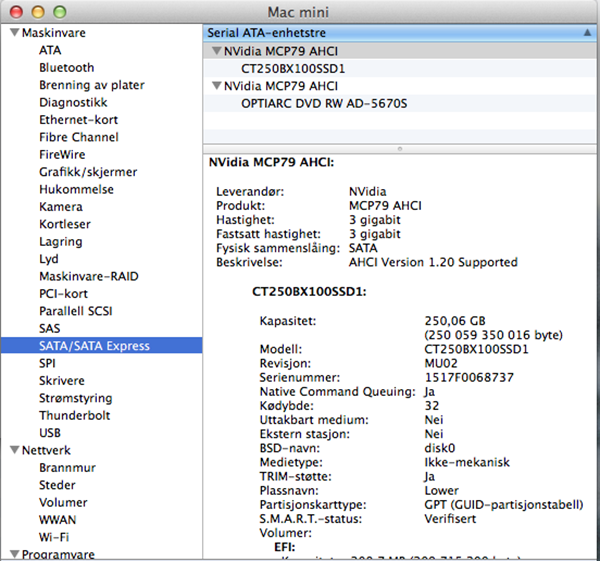The width and height of the screenshot is (600, 561).
Task: Click the pane splitter handle dot
Action: click(400, 149)
